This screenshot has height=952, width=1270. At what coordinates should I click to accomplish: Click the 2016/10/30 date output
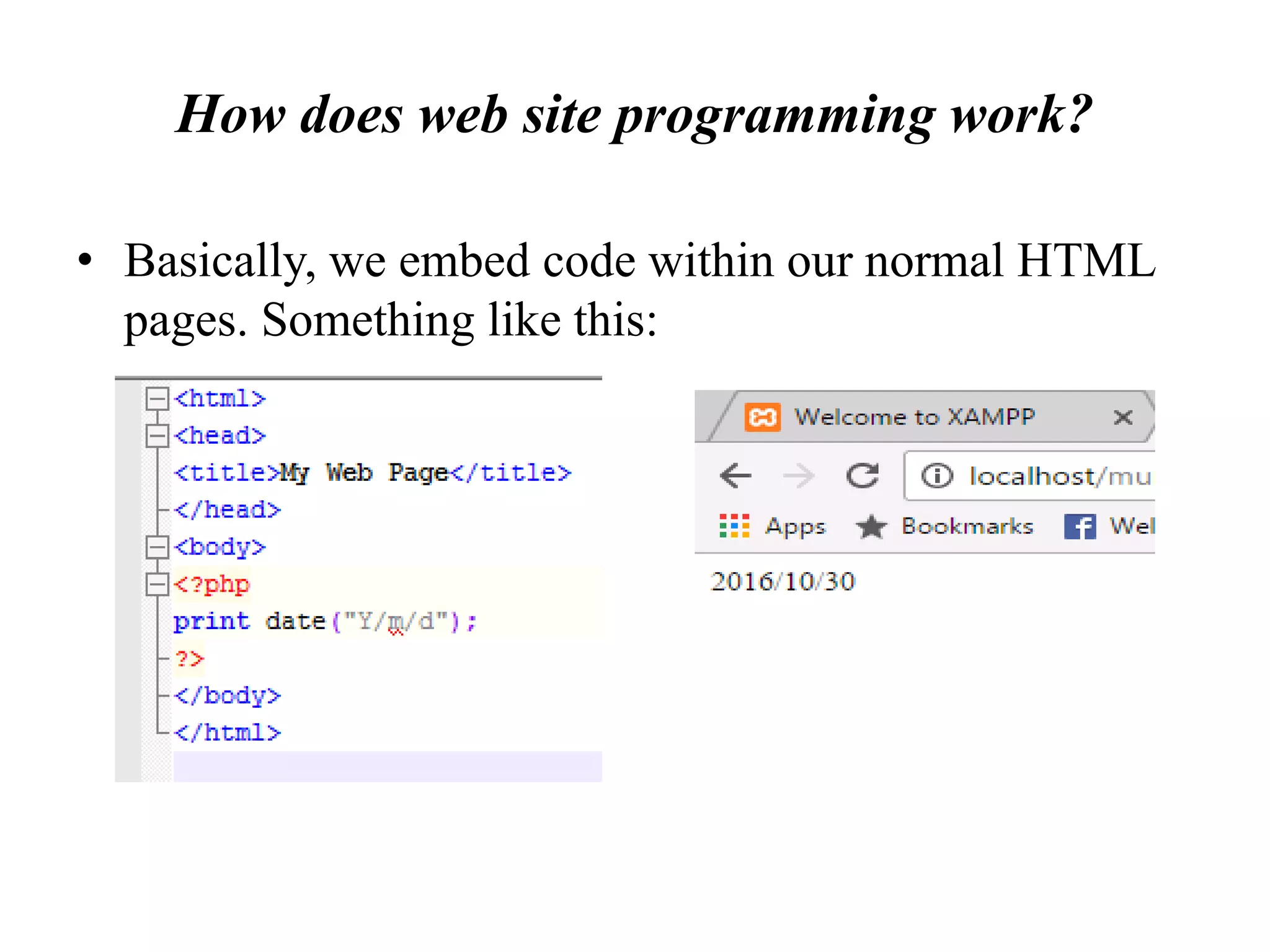(783, 581)
